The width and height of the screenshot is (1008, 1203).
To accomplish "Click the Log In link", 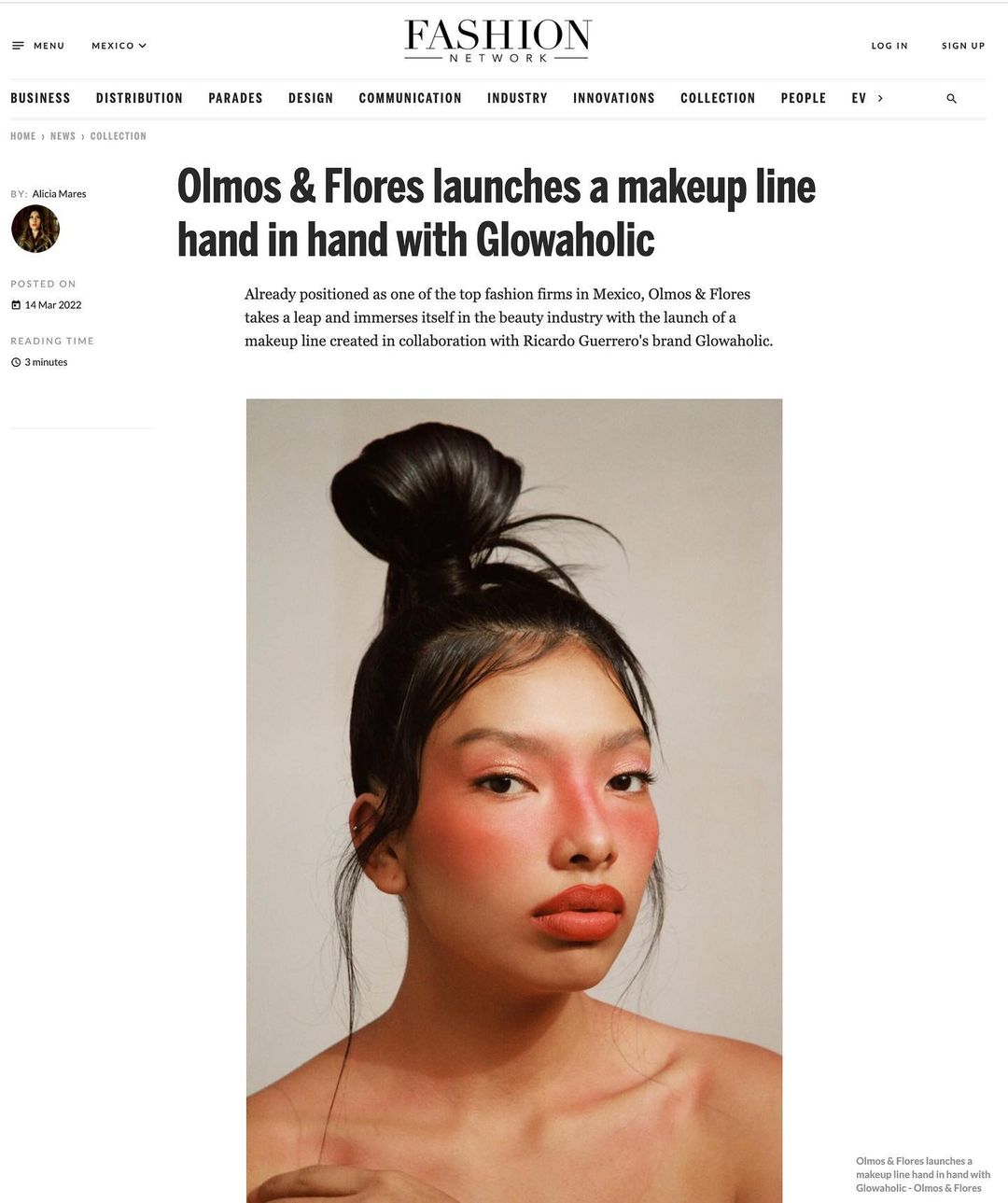I will 889,46.
